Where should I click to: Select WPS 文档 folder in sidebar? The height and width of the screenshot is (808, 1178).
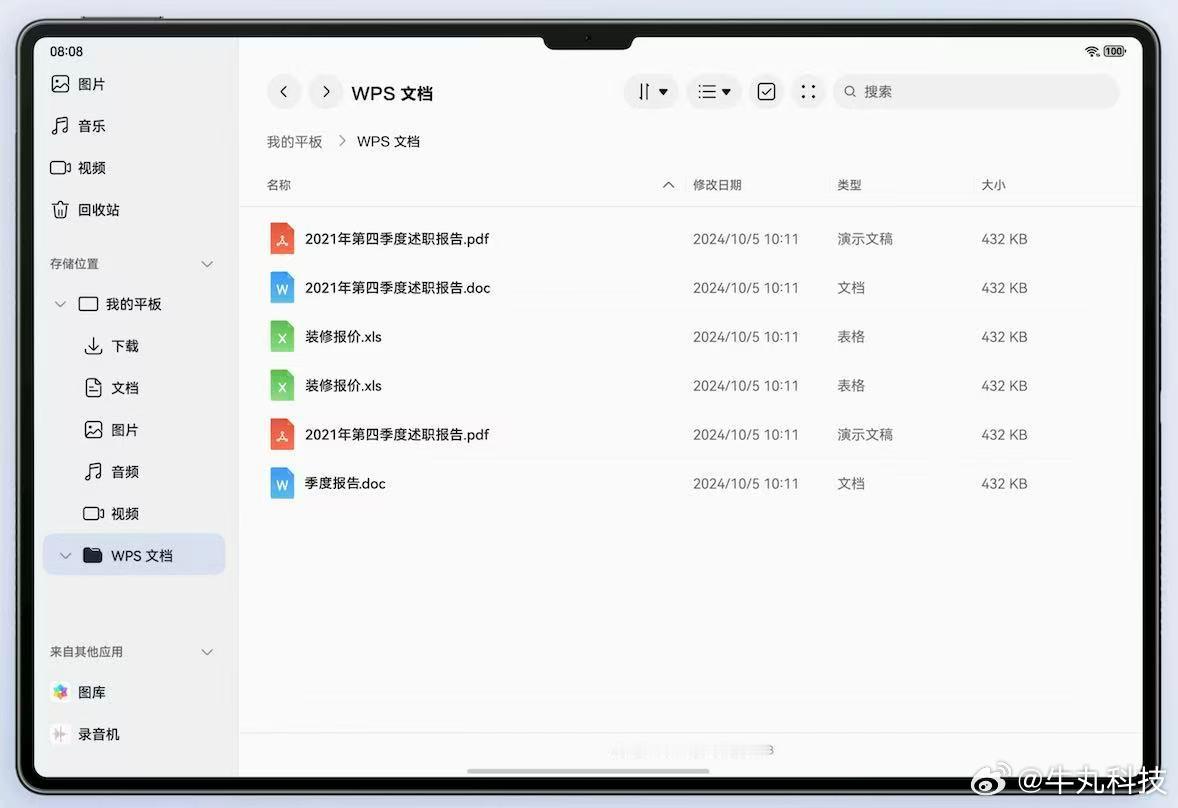[x=134, y=555]
